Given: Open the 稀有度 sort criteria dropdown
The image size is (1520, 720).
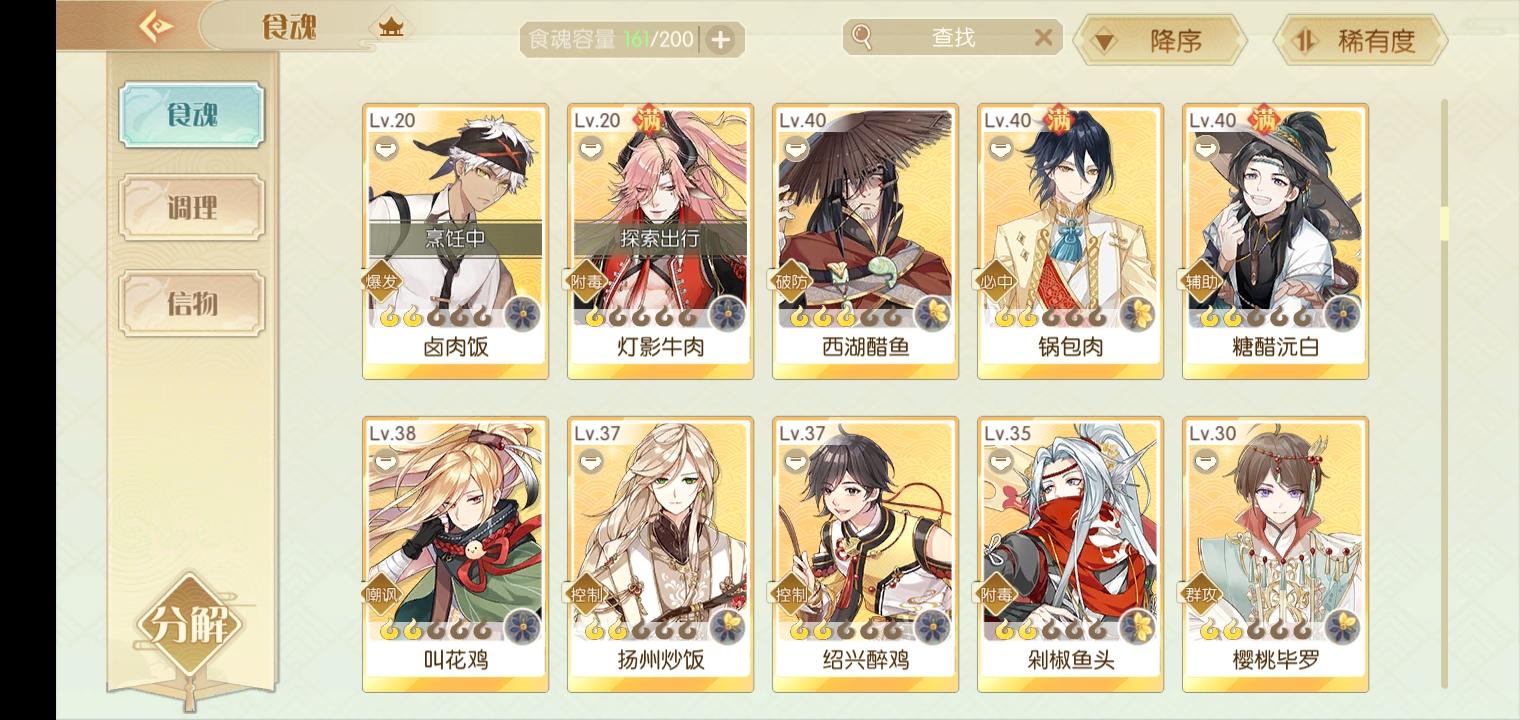Looking at the screenshot, I should click(x=1360, y=41).
